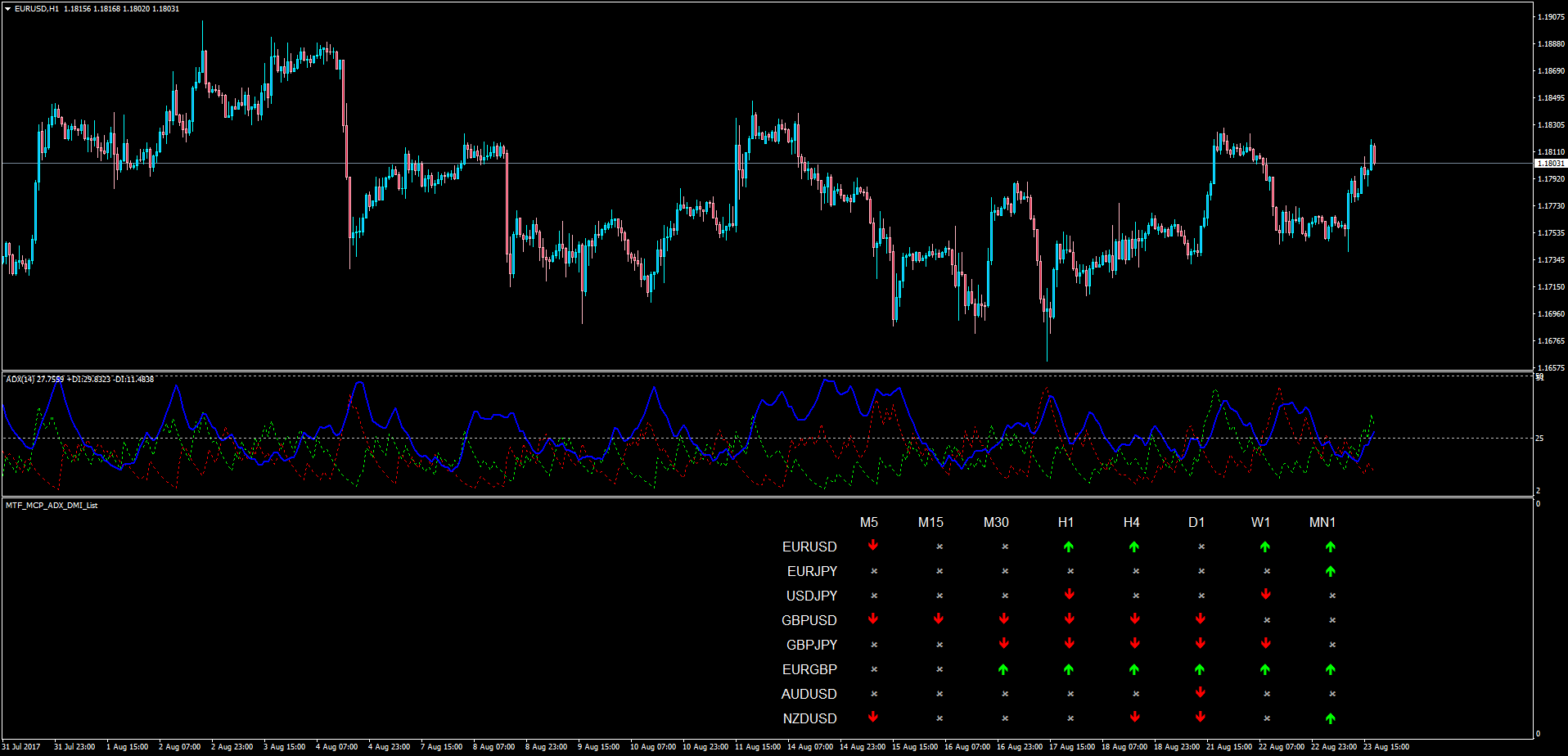Image resolution: width=1568 pixels, height=756 pixels.
Task: Click the 1.16575 price axis label
Action: 1551,368
